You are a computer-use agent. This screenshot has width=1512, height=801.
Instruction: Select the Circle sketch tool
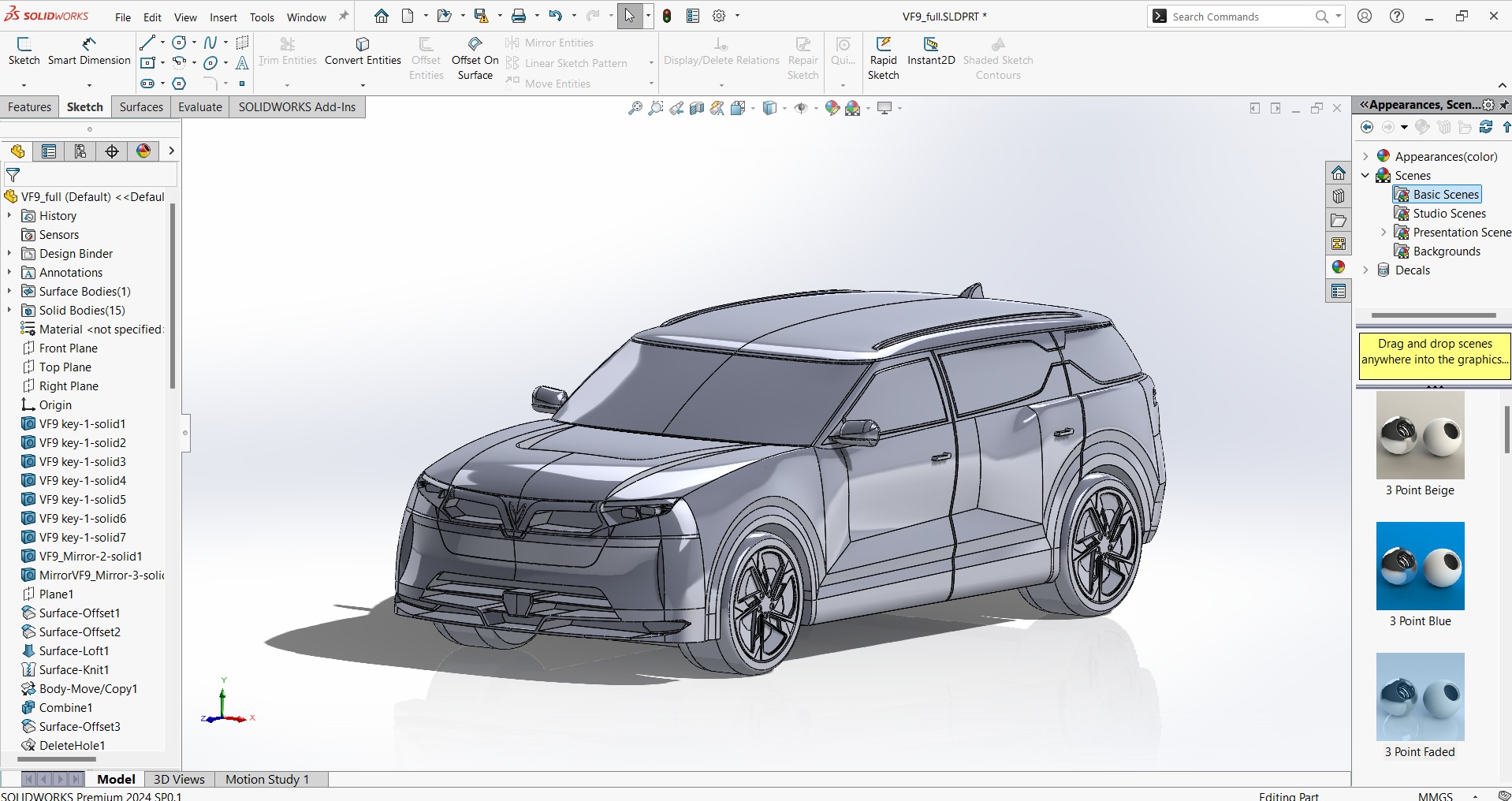coord(180,43)
